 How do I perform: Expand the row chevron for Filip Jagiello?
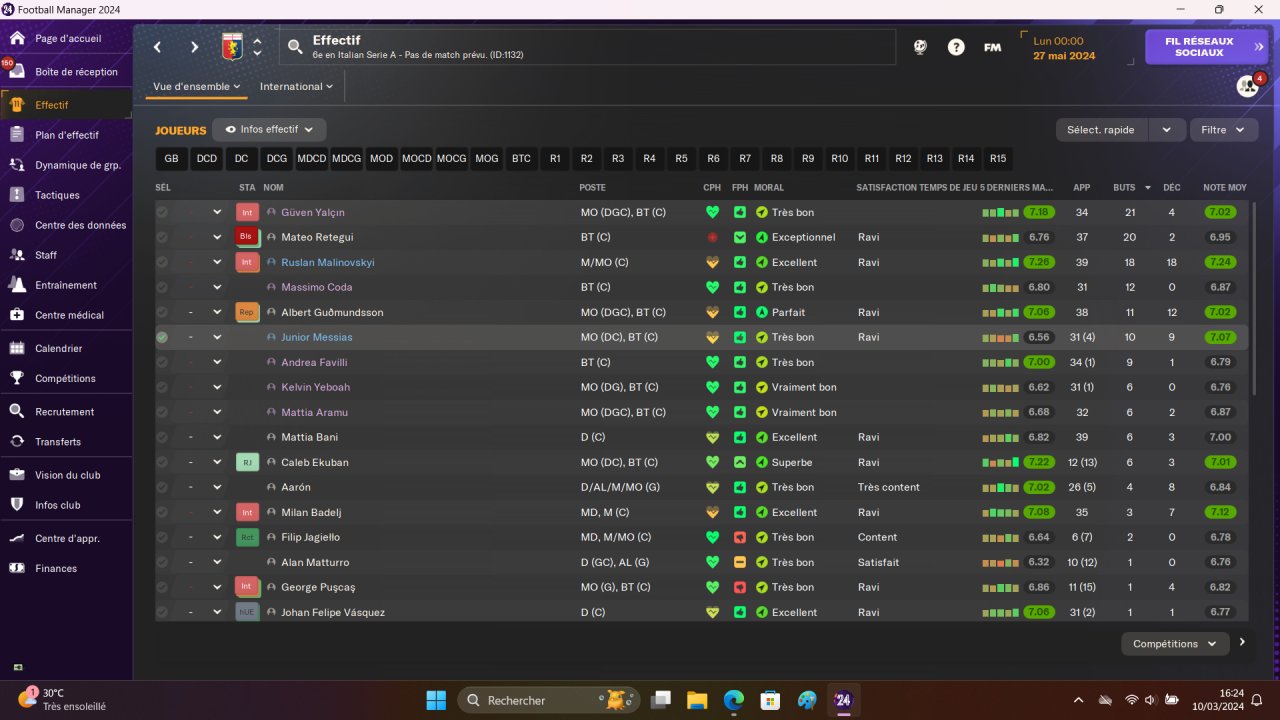click(217, 537)
